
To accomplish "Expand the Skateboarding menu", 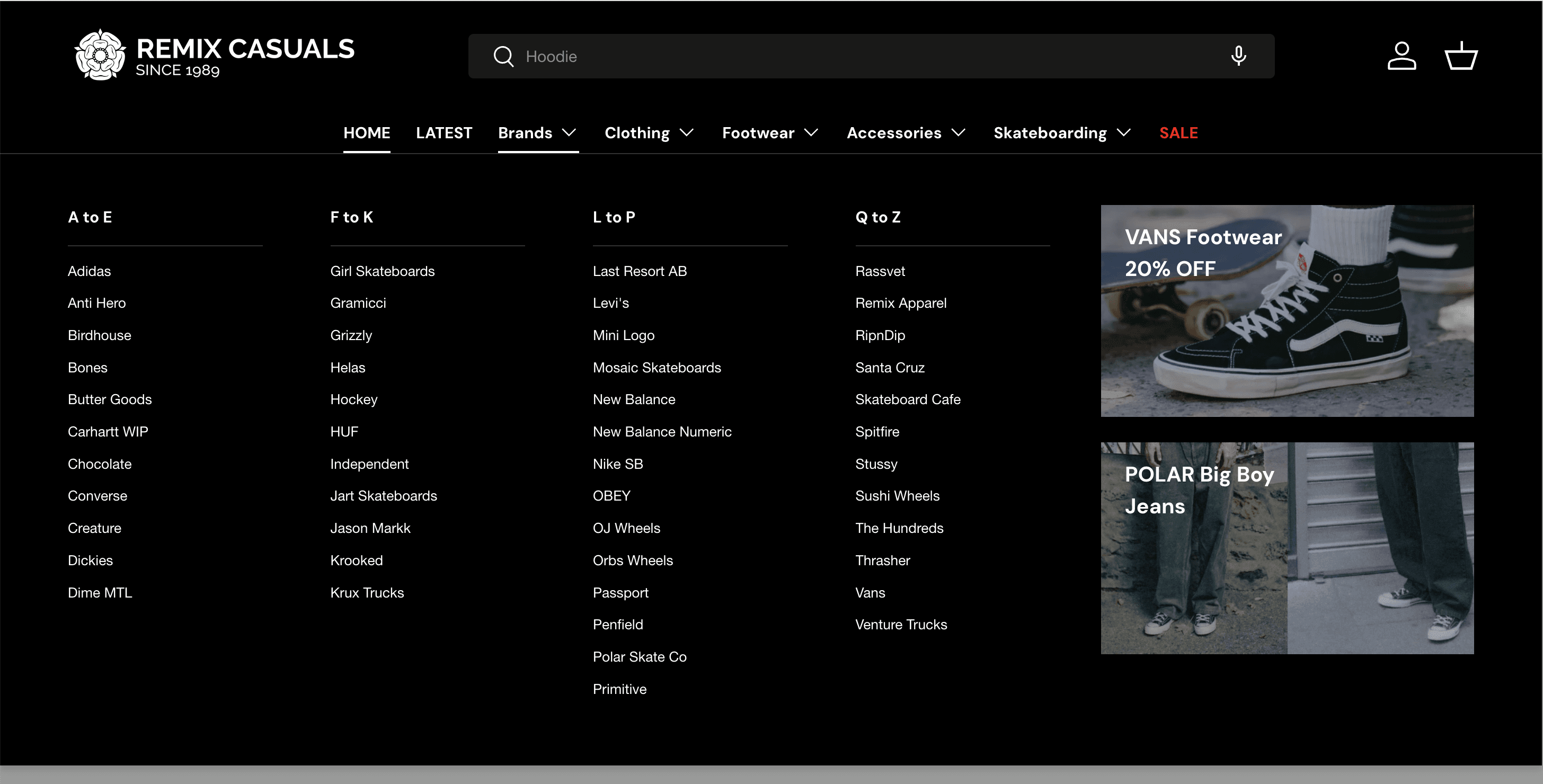I will coord(1061,132).
